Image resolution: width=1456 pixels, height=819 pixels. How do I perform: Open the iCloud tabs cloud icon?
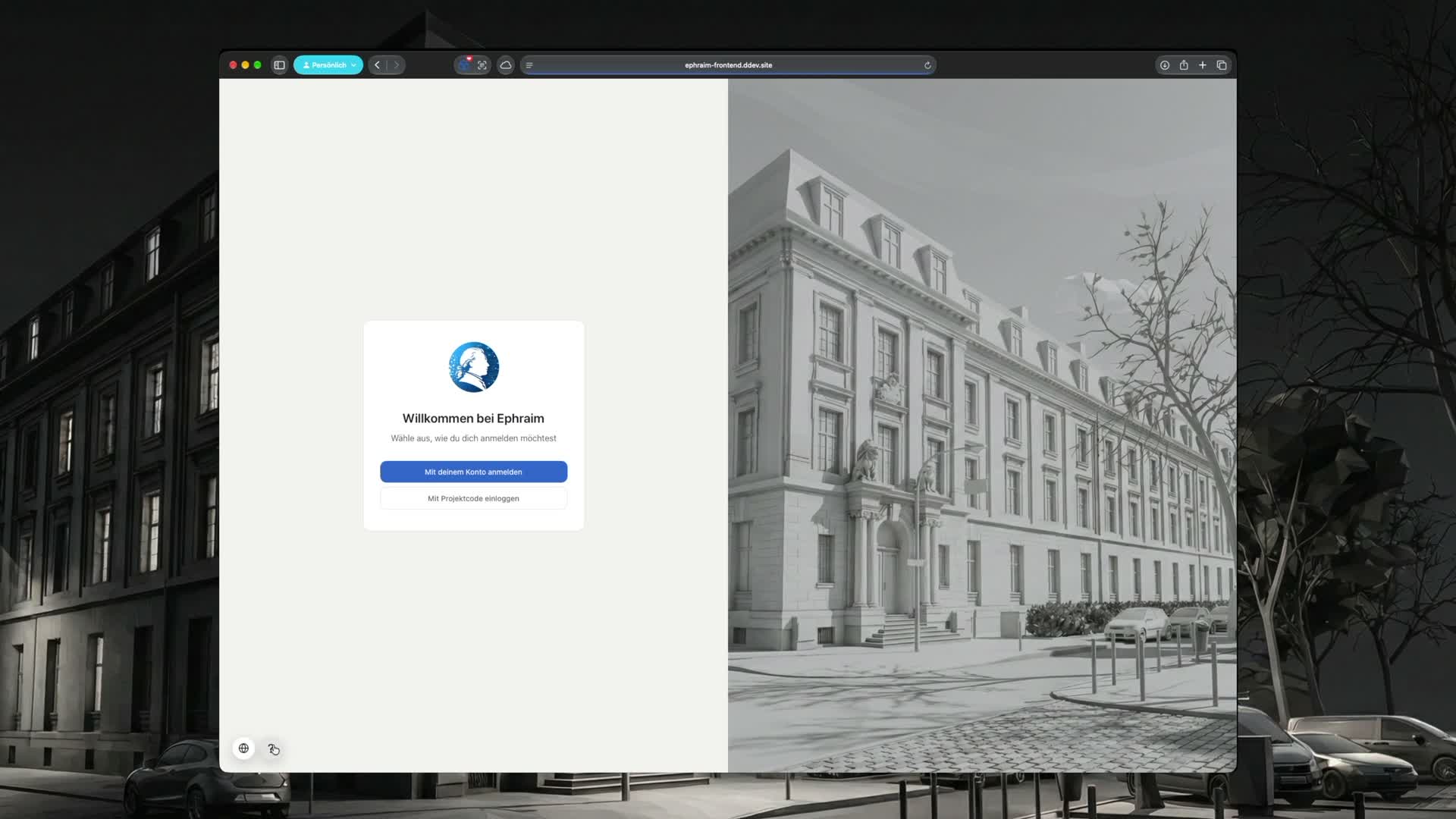(x=506, y=65)
